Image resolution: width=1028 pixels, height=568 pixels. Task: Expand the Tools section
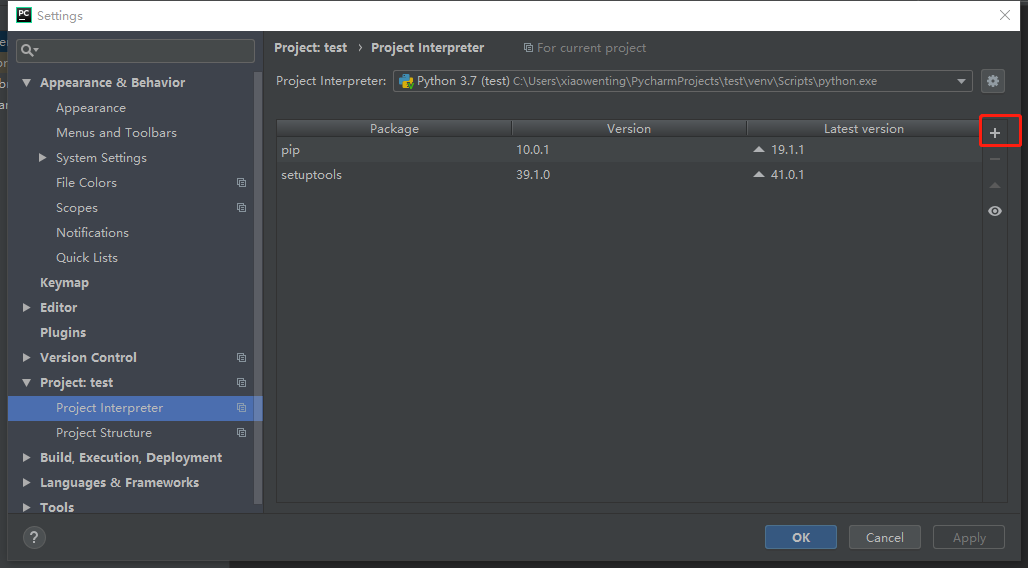[x=27, y=507]
